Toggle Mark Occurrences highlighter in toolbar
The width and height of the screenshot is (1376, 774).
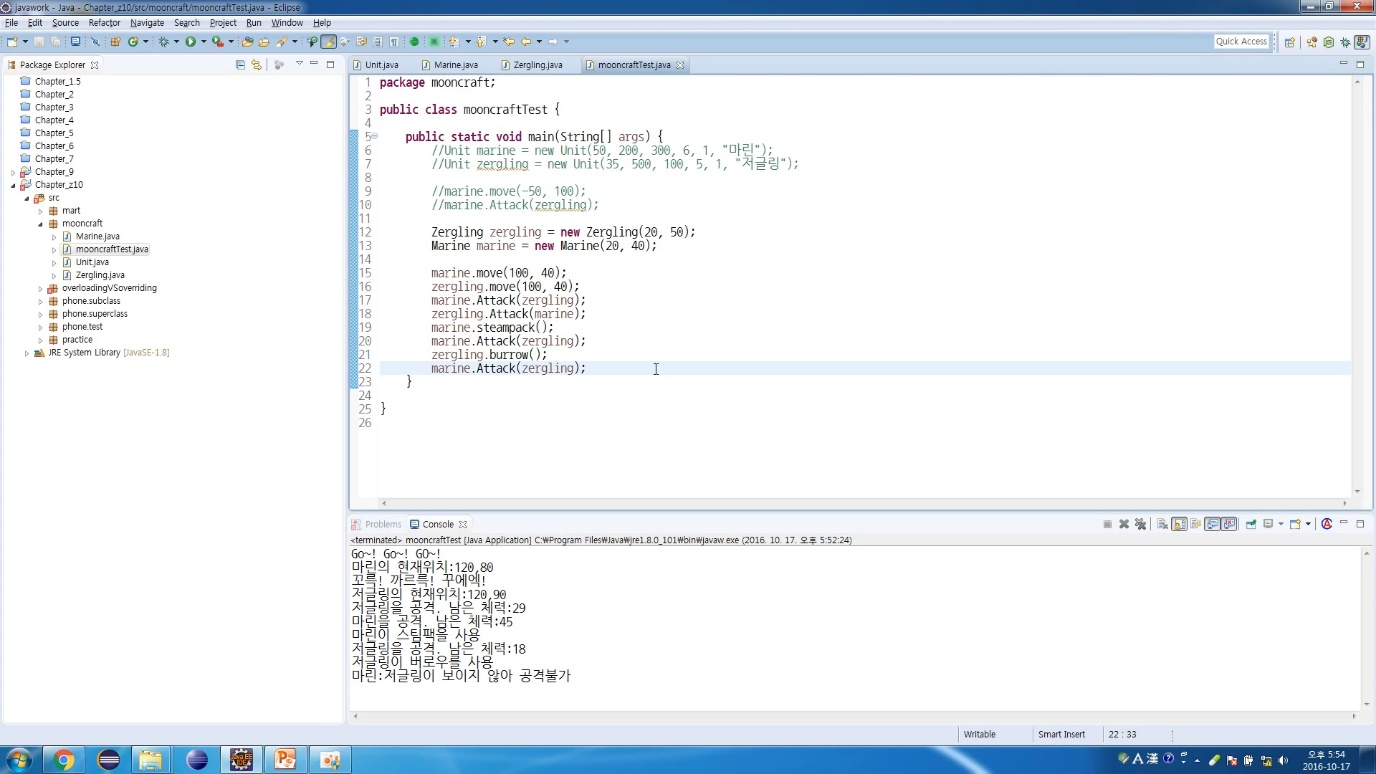[328, 42]
